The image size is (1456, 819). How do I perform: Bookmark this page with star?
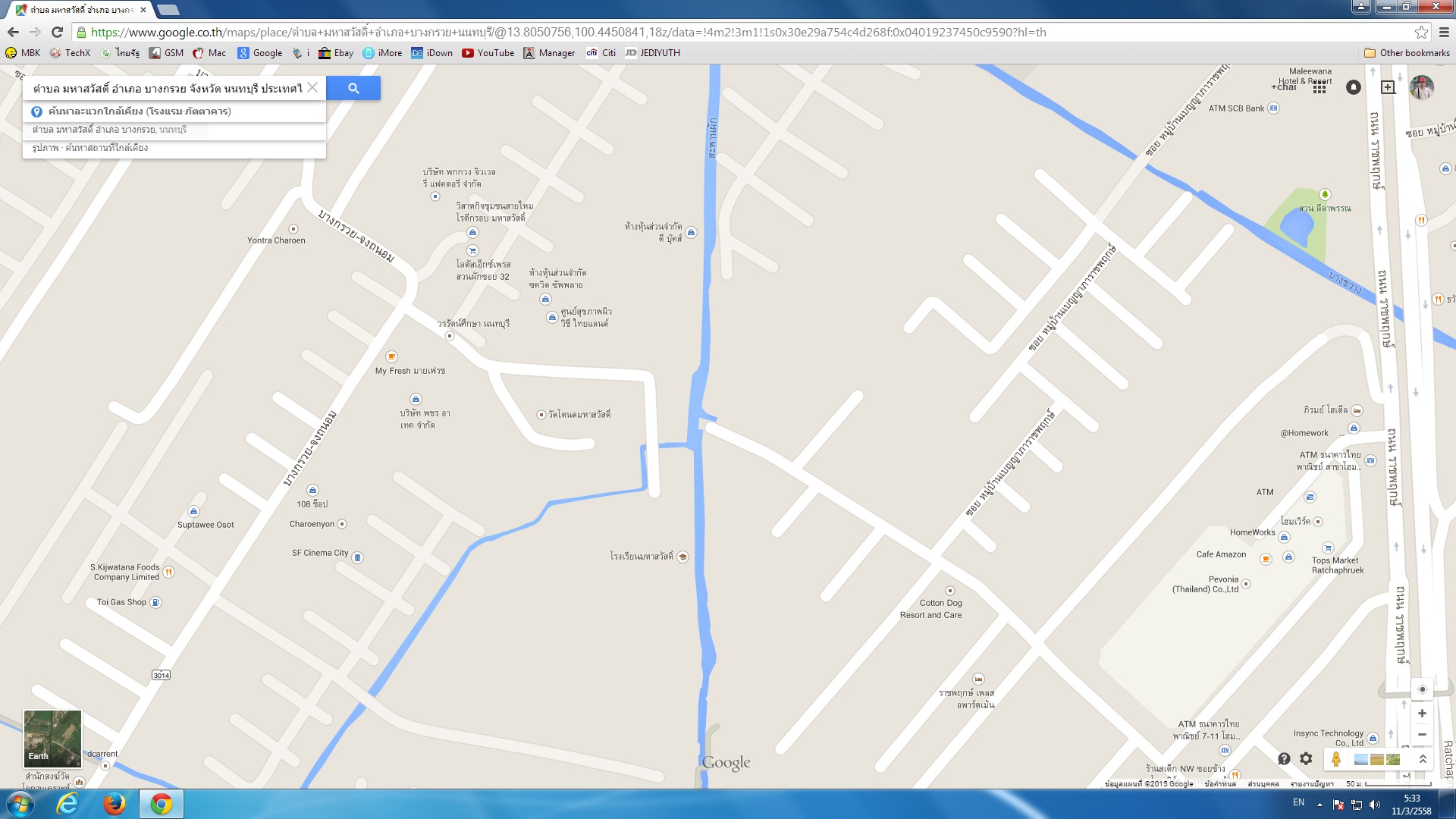tap(1421, 32)
